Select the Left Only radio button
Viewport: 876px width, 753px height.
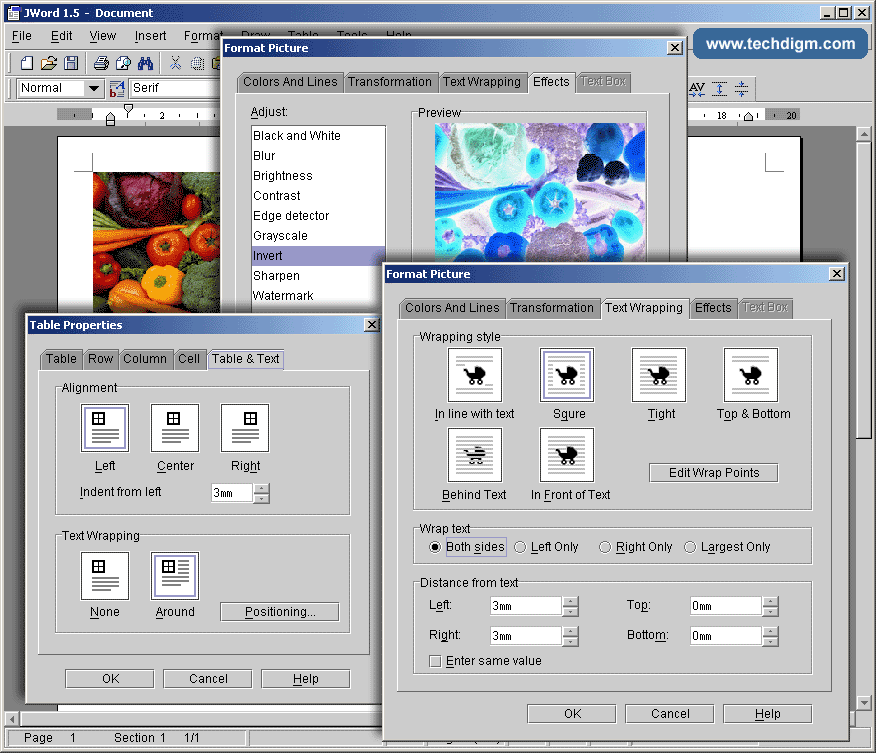click(x=521, y=547)
